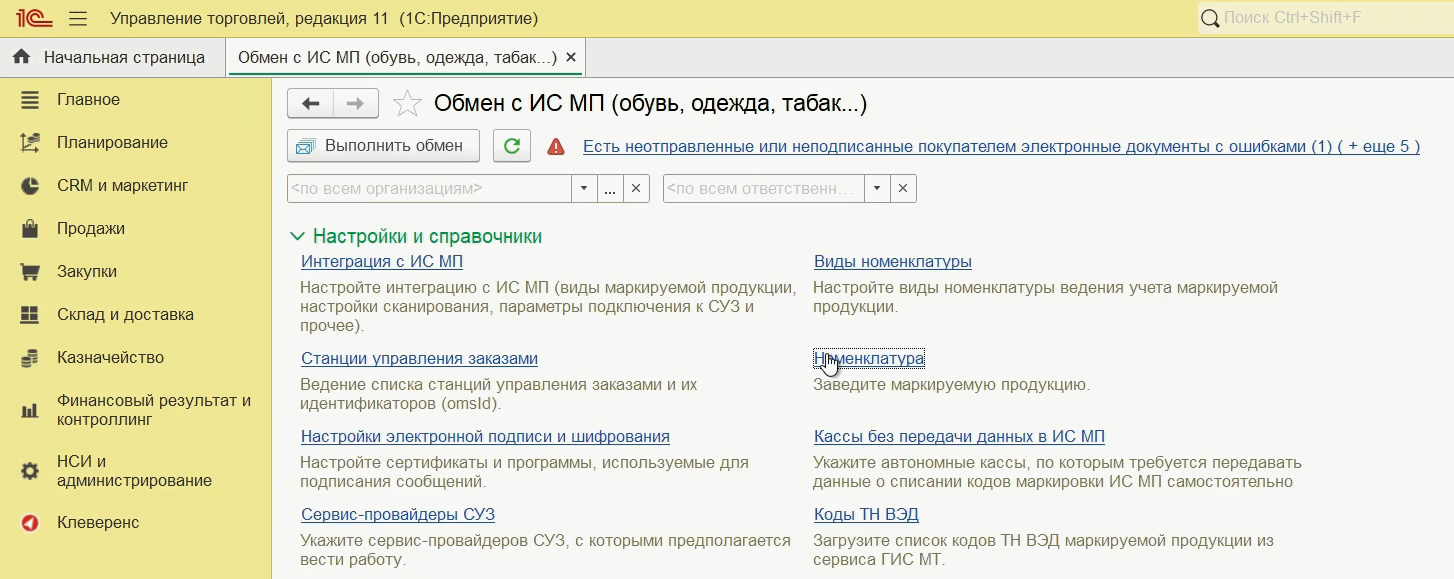Viewport: 1454px width, 579px height.
Task: Go back with the left arrow button
Action: coord(310,103)
